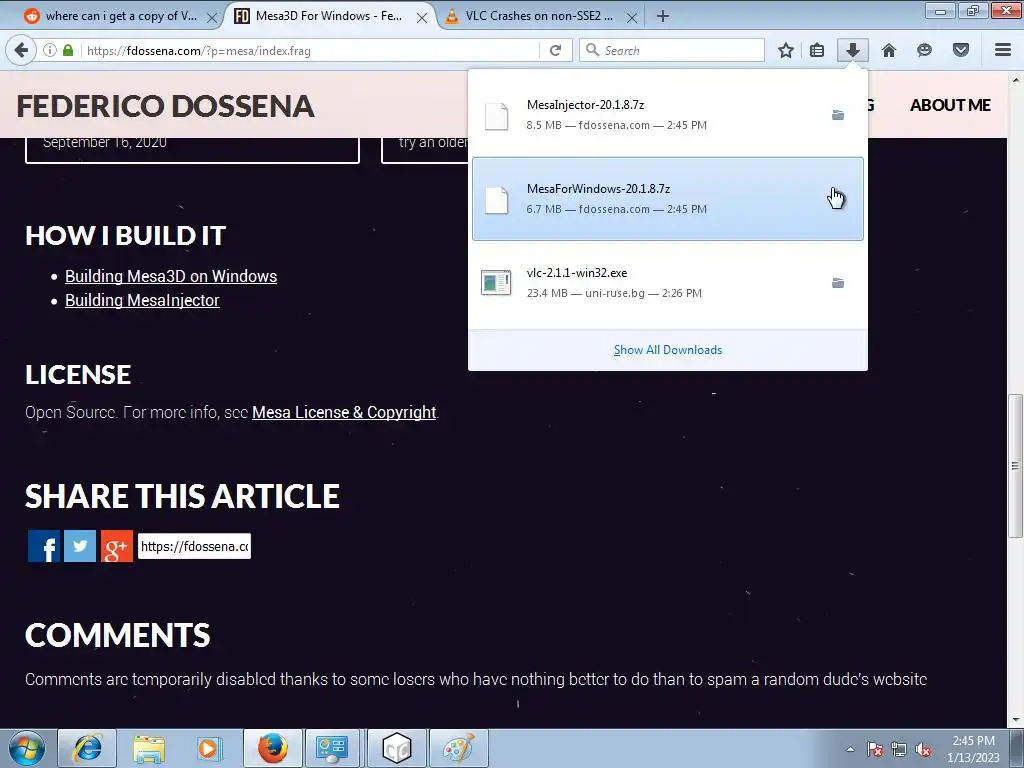Share article on Twitter
The image size is (1024, 768).
[80, 546]
